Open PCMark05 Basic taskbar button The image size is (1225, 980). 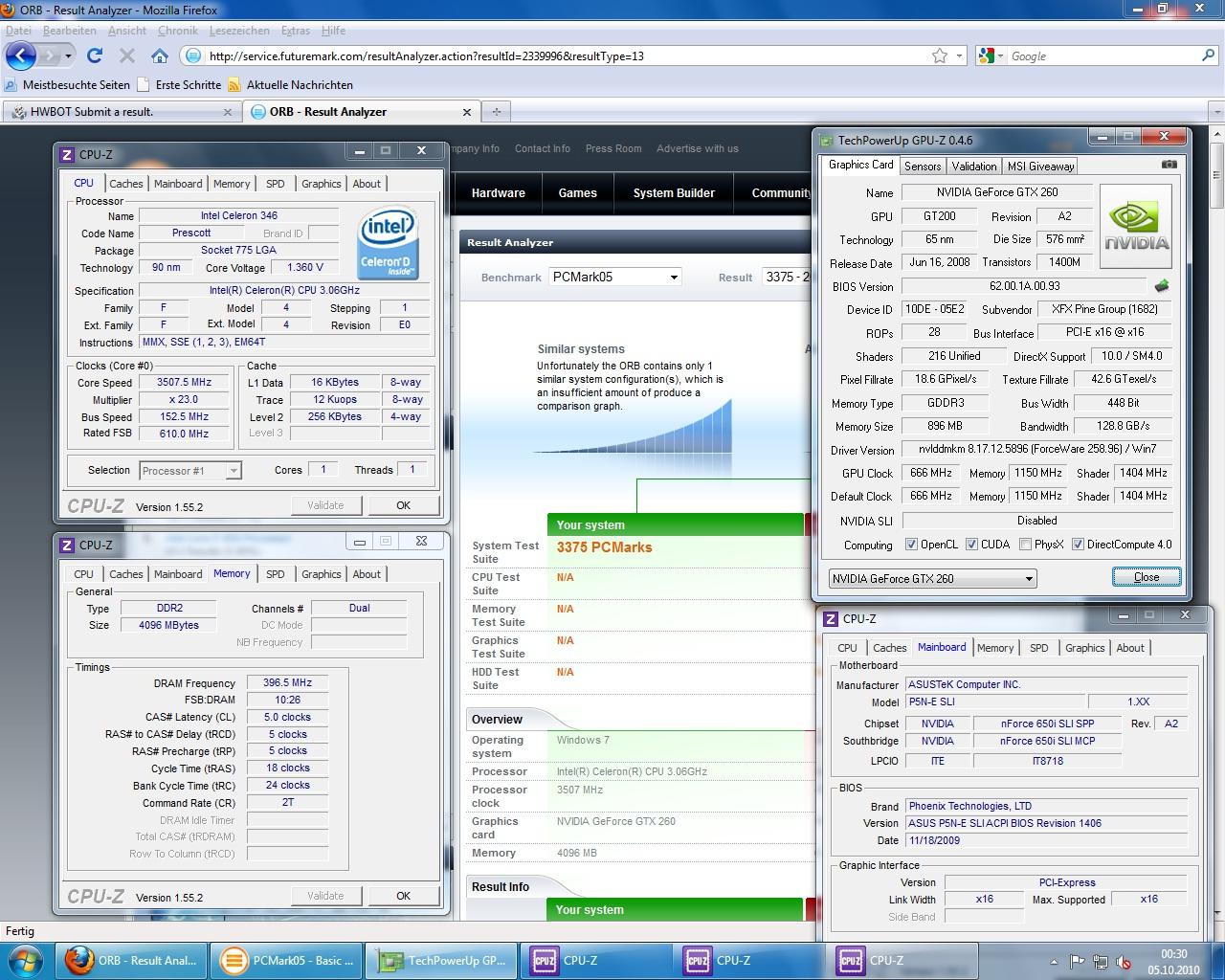[x=287, y=960]
